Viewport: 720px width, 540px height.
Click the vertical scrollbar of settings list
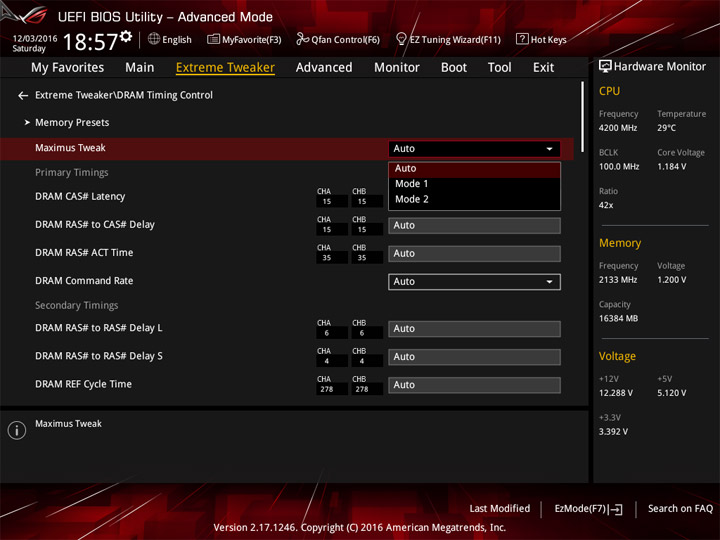(582, 117)
